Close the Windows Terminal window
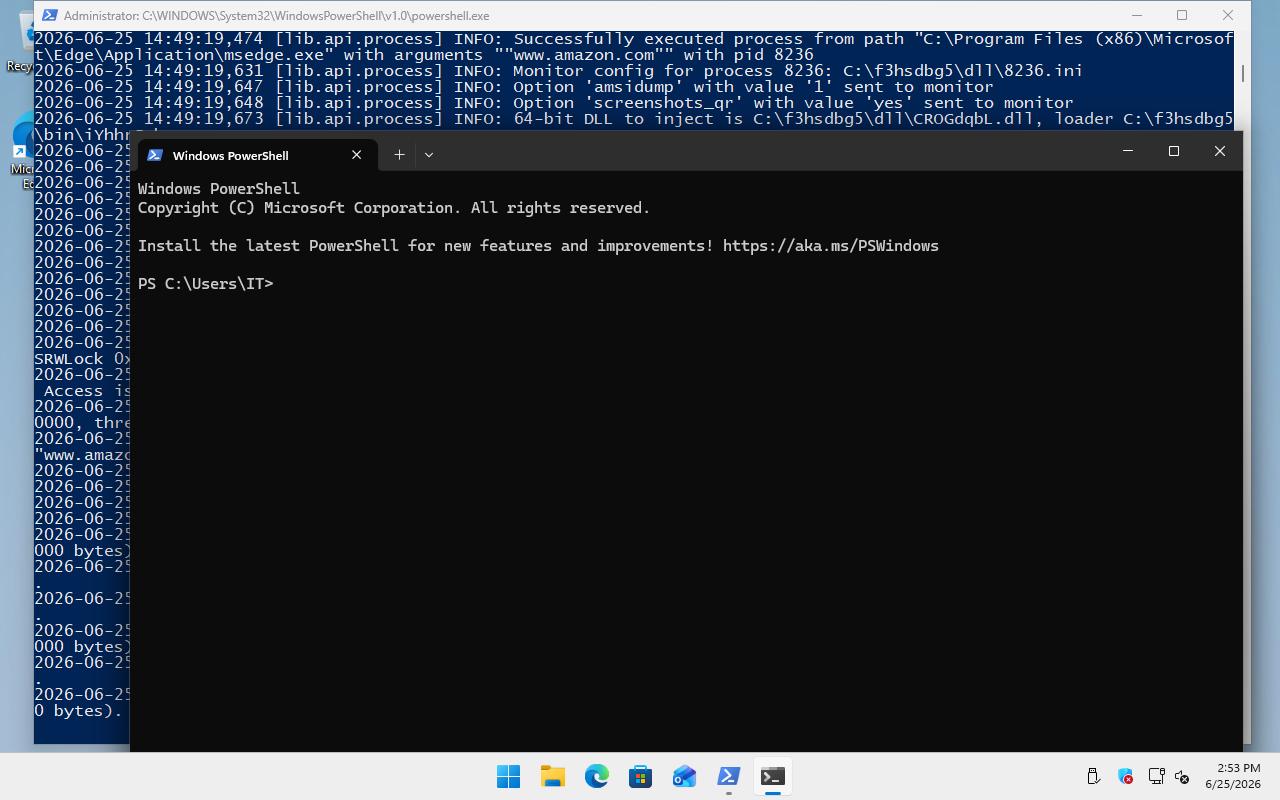Image resolution: width=1280 pixels, height=800 pixels. point(1220,151)
